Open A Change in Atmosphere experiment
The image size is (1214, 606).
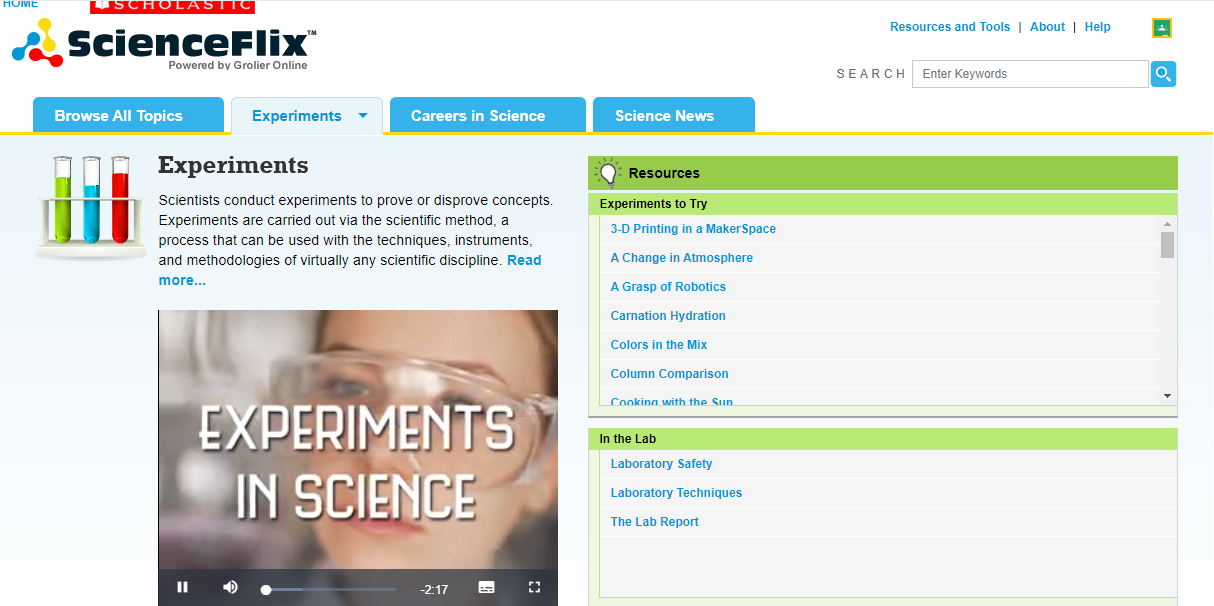pyautogui.click(x=682, y=258)
